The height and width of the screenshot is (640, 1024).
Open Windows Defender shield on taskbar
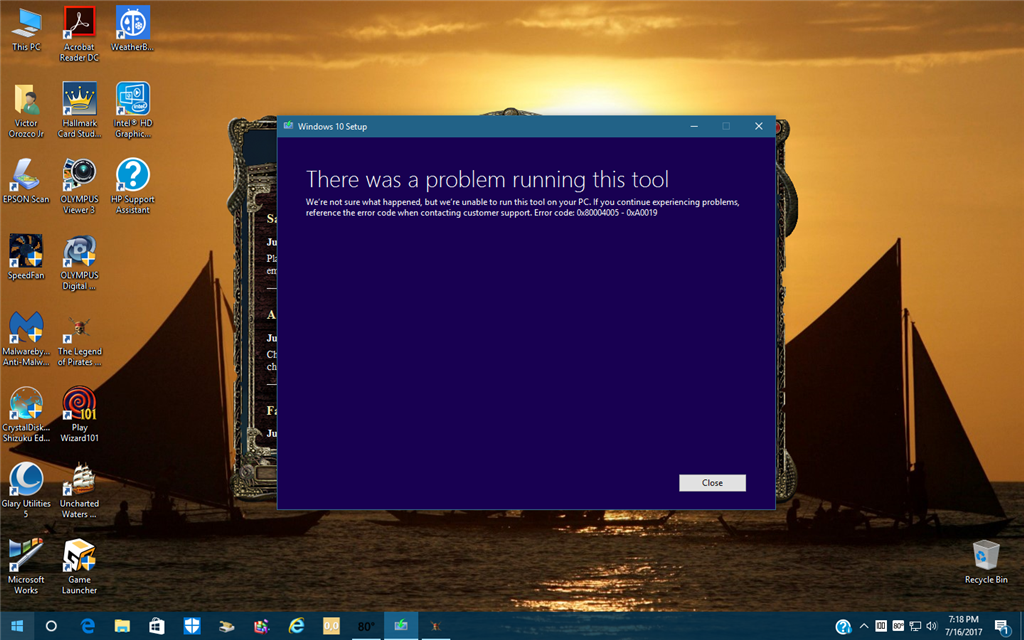[192, 626]
